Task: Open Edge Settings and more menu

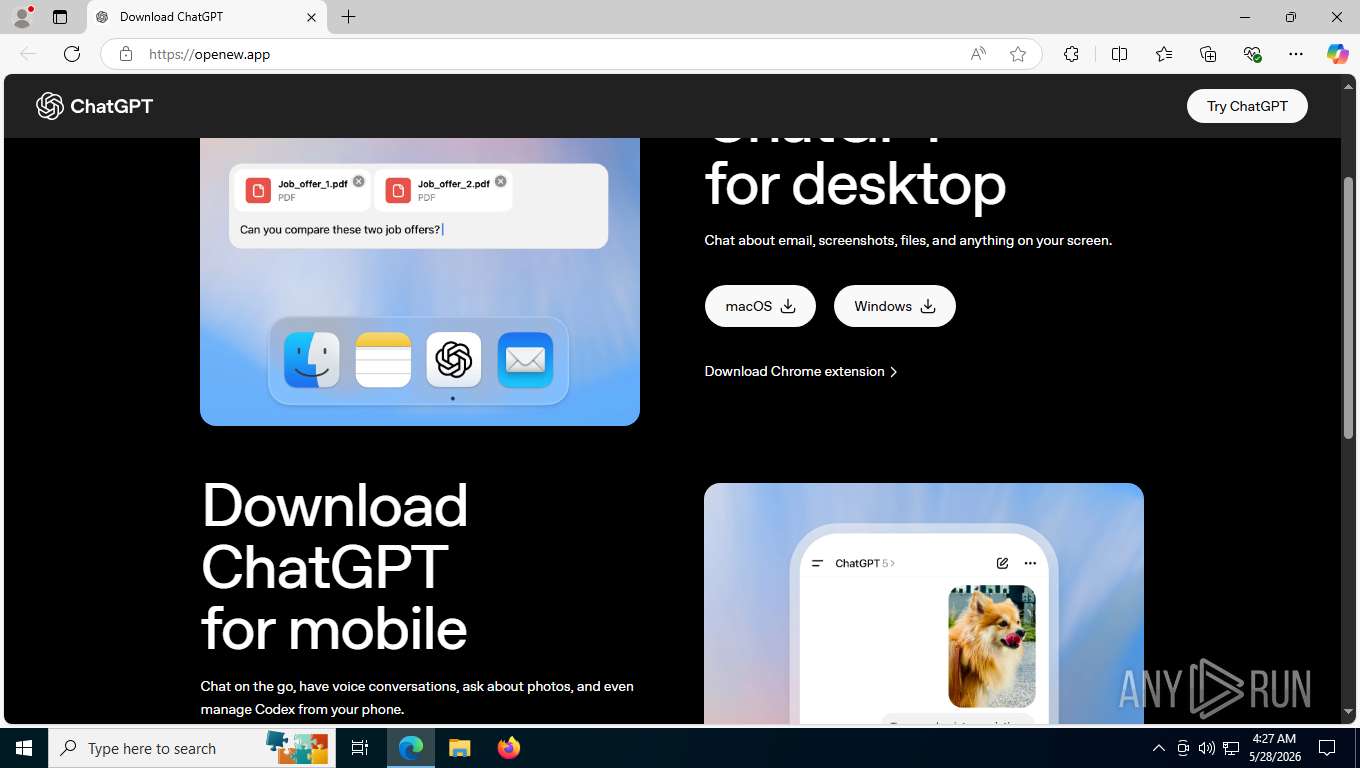Action: [1296, 54]
